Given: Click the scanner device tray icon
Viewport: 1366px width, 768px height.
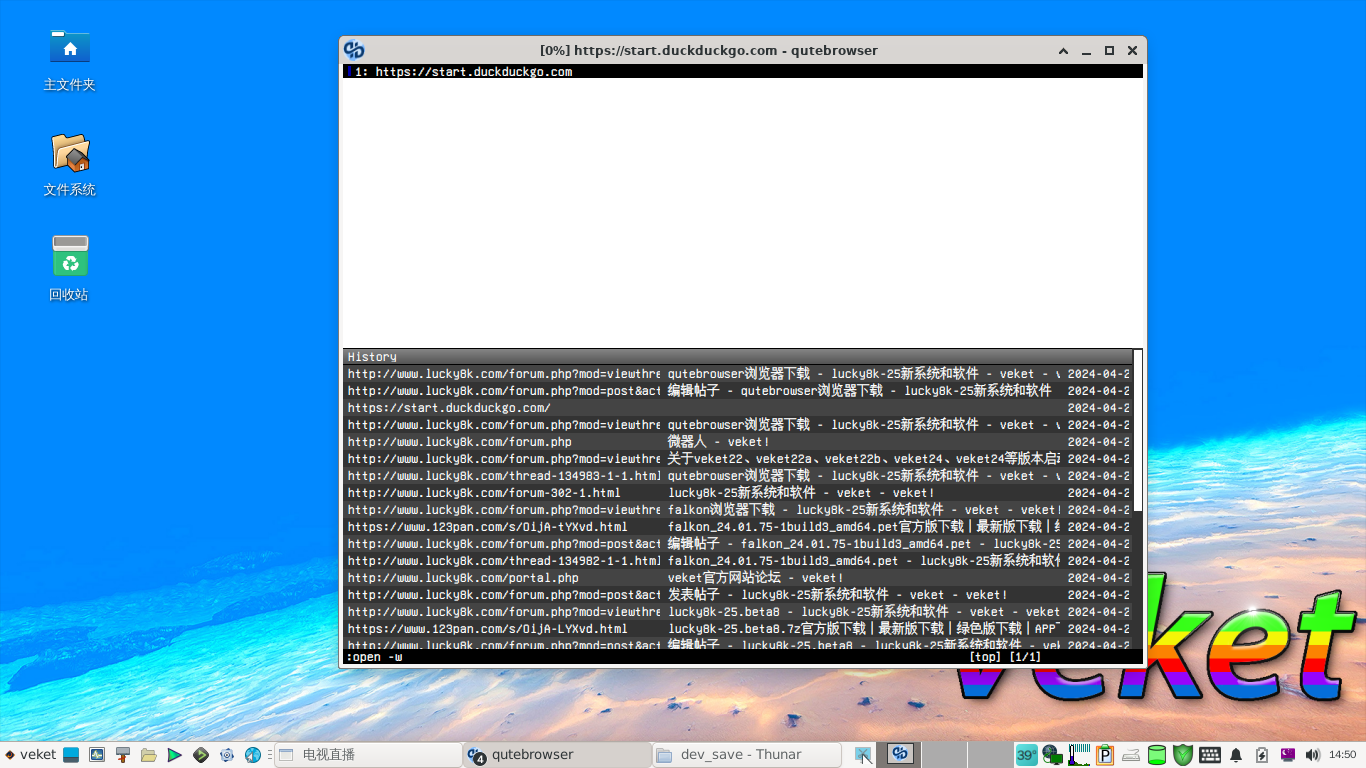Looking at the screenshot, I should [x=1131, y=755].
